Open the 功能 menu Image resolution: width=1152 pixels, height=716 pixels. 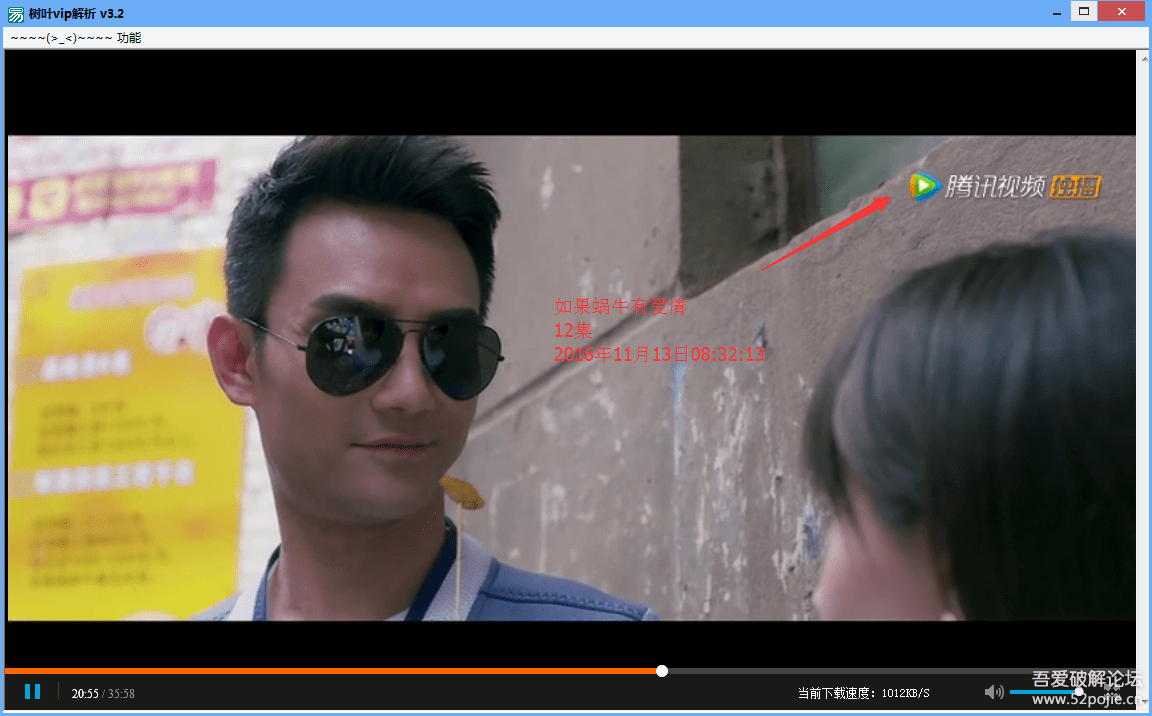tap(129, 38)
